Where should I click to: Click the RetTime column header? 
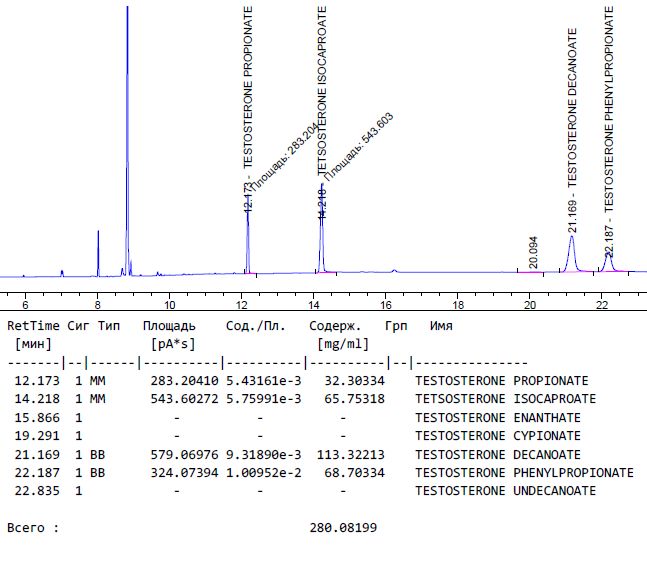pos(34,326)
